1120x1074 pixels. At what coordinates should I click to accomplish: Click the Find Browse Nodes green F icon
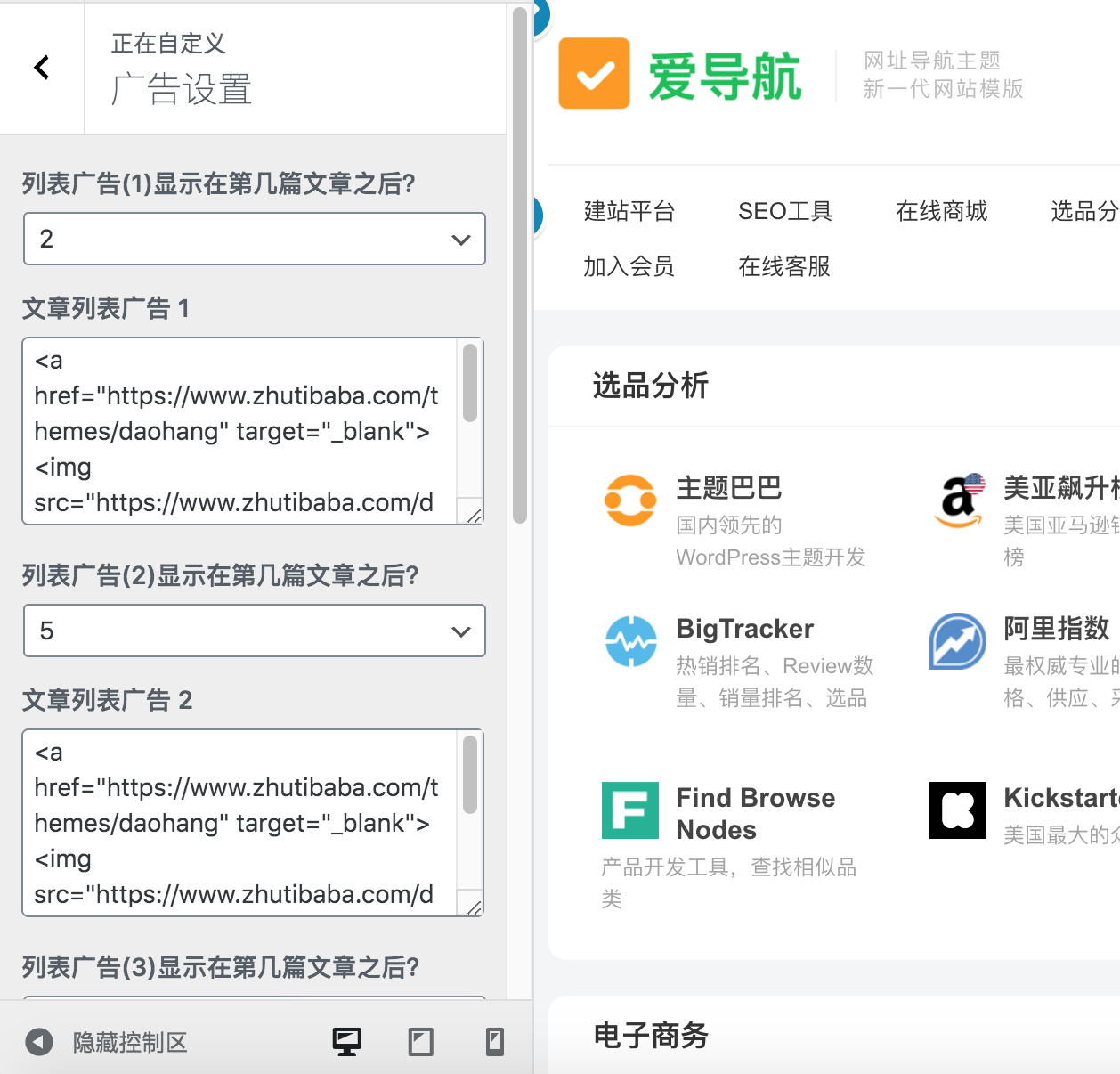coord(630,810)
